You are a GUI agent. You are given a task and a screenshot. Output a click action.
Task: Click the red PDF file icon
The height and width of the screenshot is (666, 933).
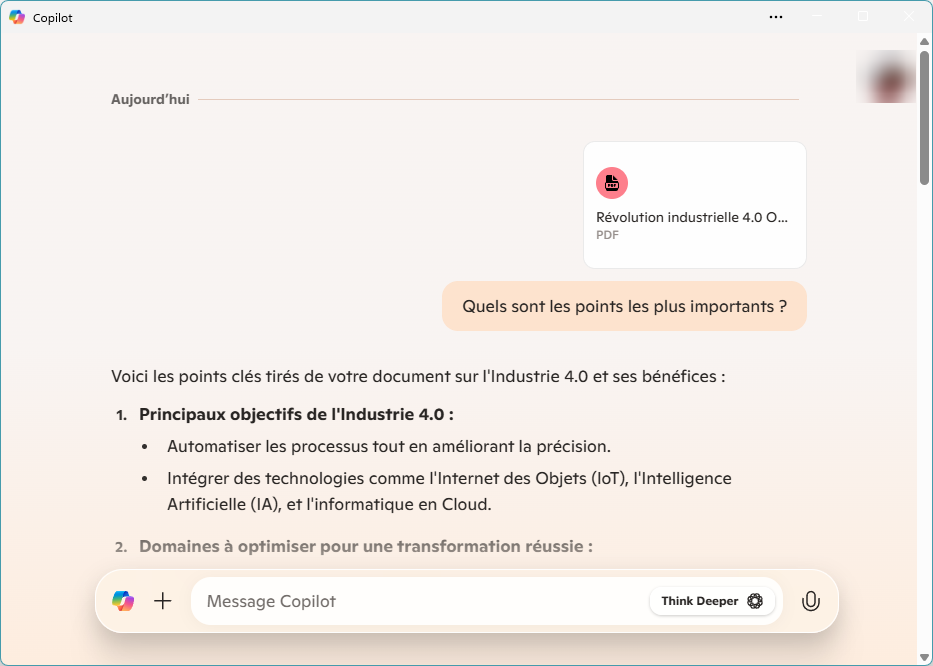(612, 183)
